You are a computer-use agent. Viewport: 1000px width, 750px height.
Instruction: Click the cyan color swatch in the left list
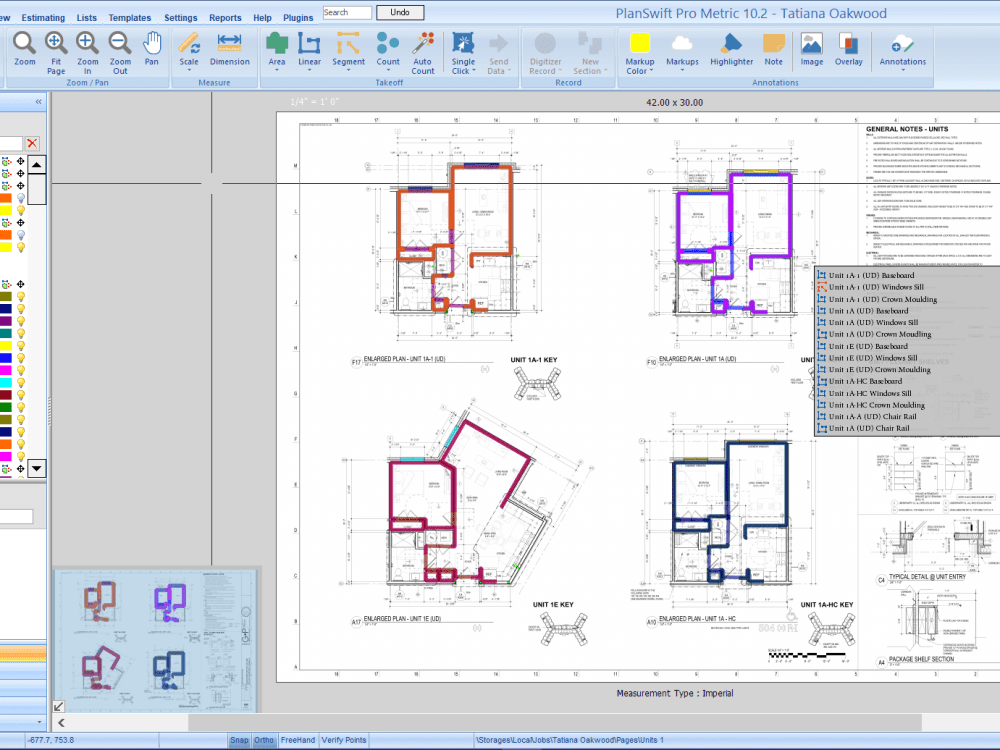(x=6, y=383)
